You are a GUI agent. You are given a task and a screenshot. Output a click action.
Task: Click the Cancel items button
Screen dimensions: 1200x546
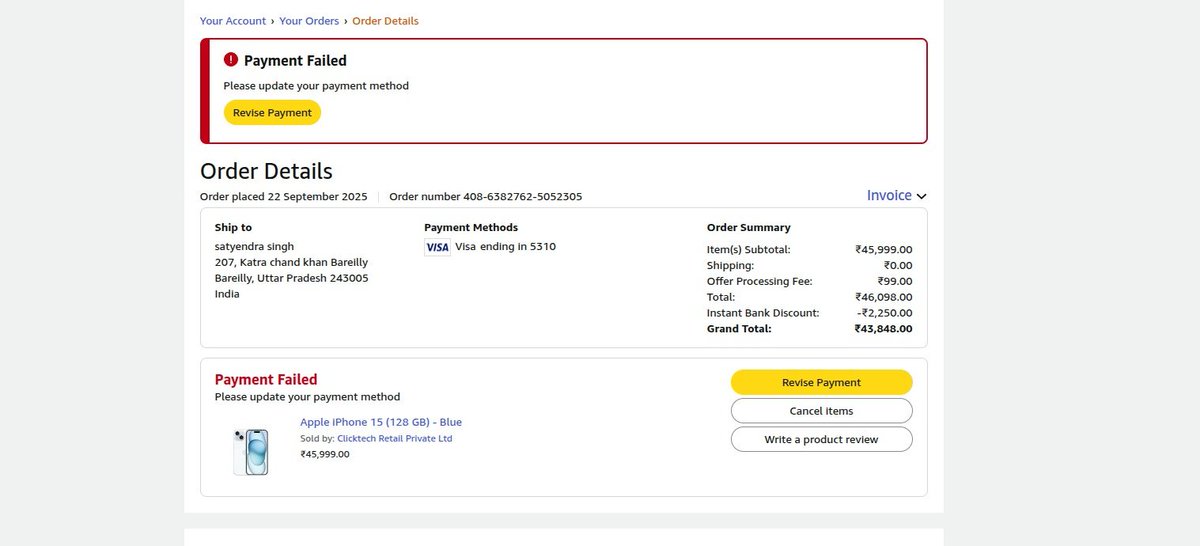pyautogui.click(x=821, y=411)
